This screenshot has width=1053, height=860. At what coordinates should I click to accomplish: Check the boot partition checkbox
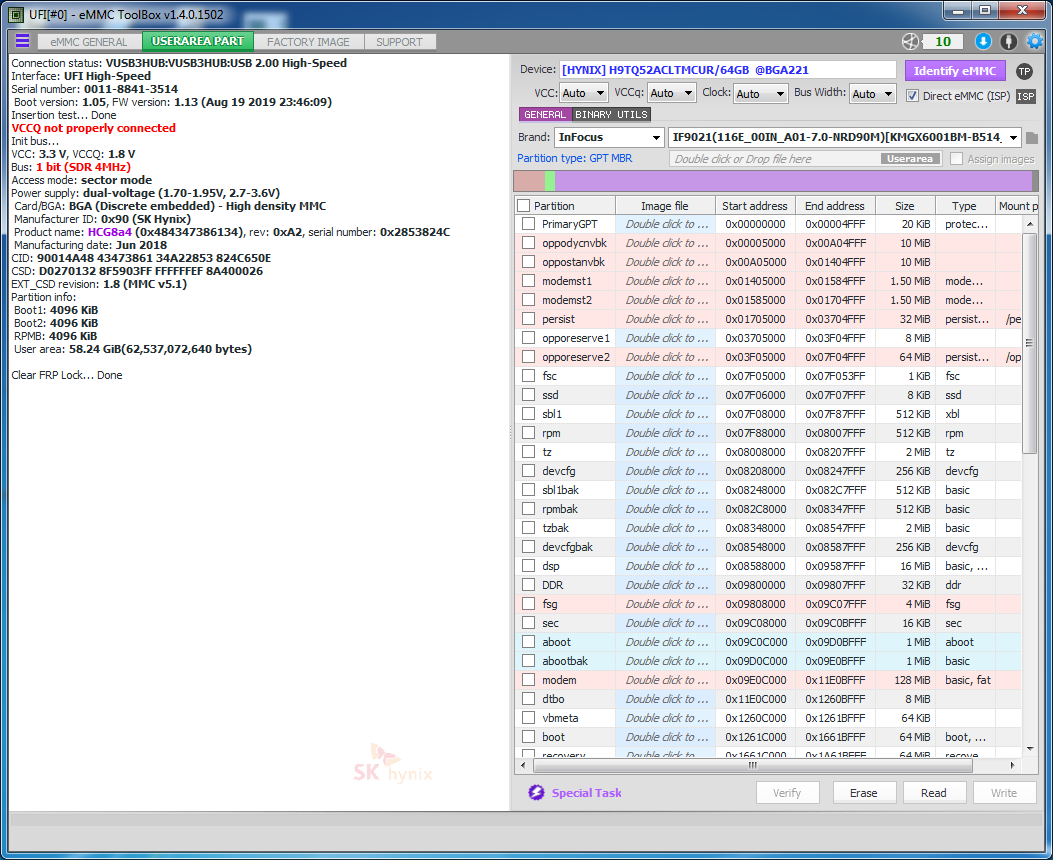point(529,737)
